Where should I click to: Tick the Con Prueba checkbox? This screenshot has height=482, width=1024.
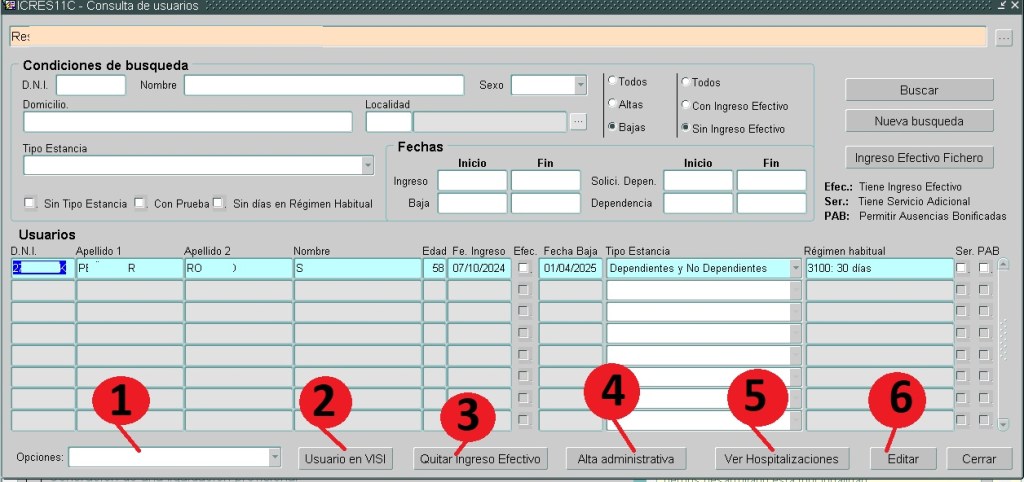coord(141,203)
